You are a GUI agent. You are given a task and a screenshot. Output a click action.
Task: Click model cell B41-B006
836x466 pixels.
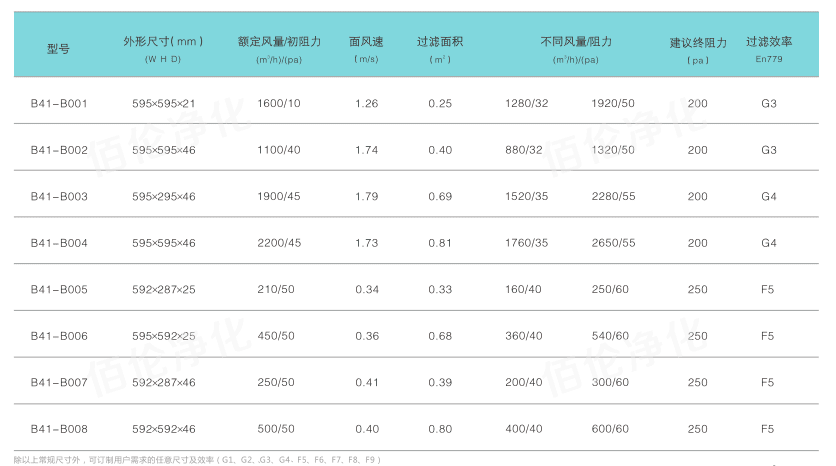click(59, 336)
